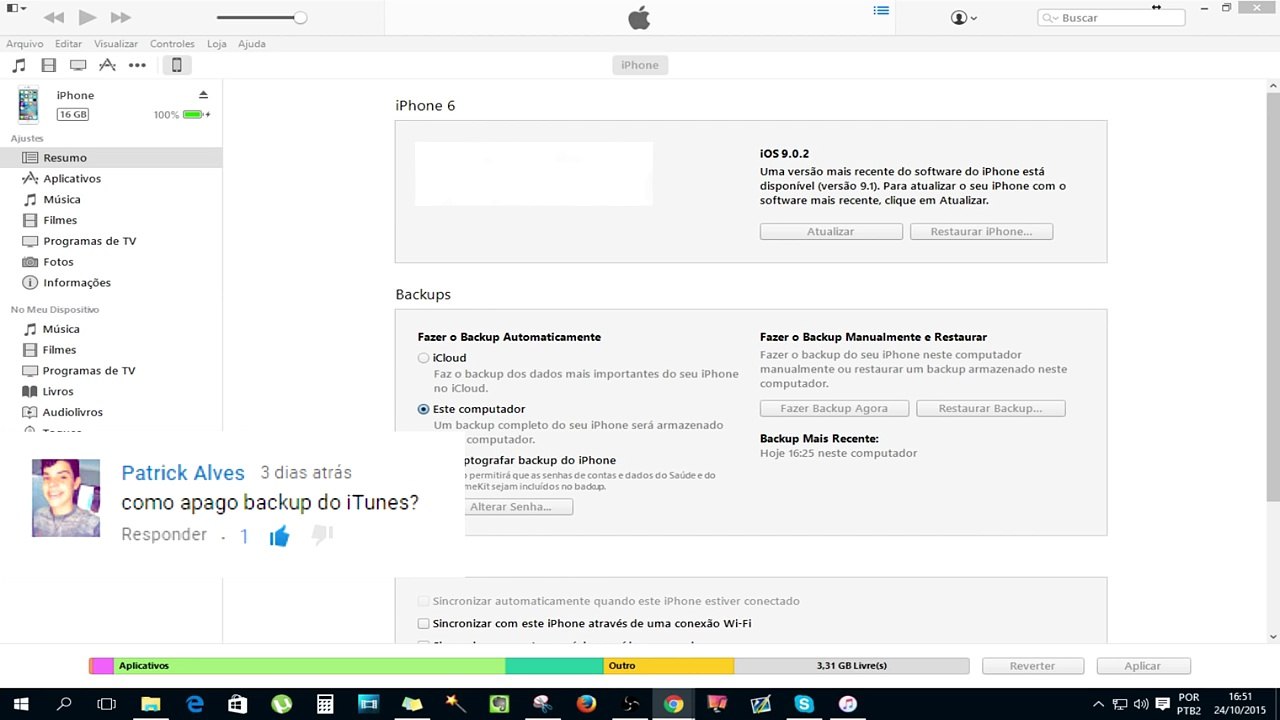Open Calculator from the taskbar

324,704
